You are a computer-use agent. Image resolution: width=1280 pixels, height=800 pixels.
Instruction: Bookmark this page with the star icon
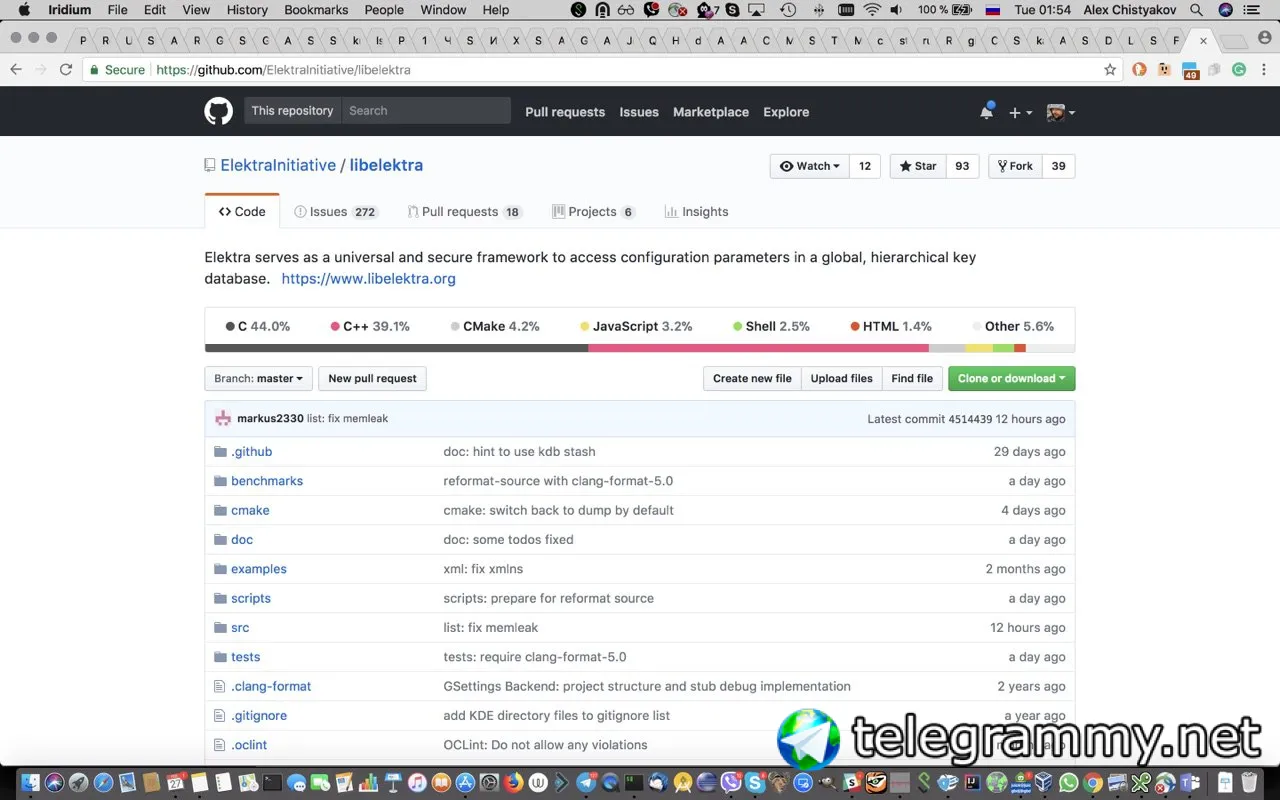point(1110,70)
